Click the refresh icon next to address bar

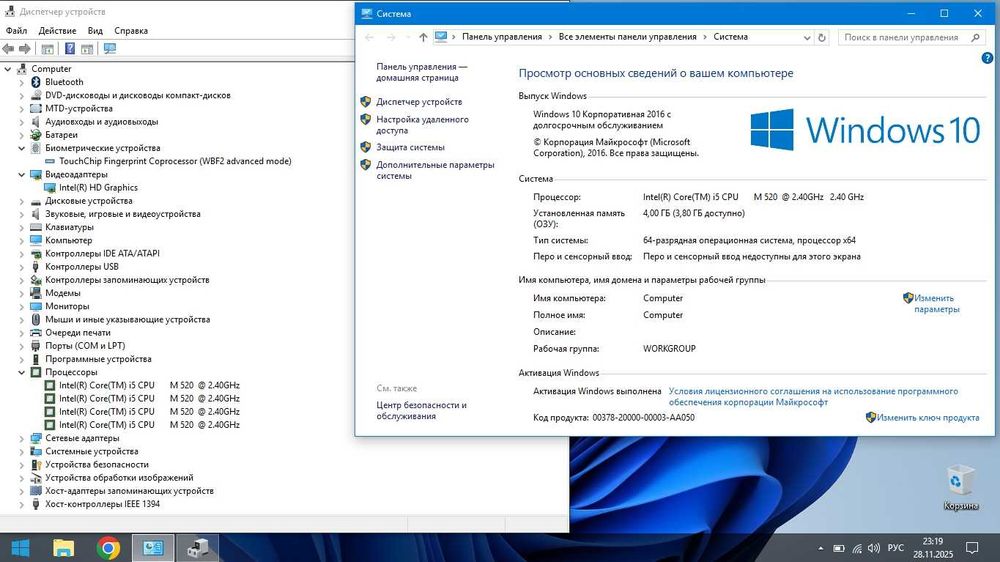[821, 38]
